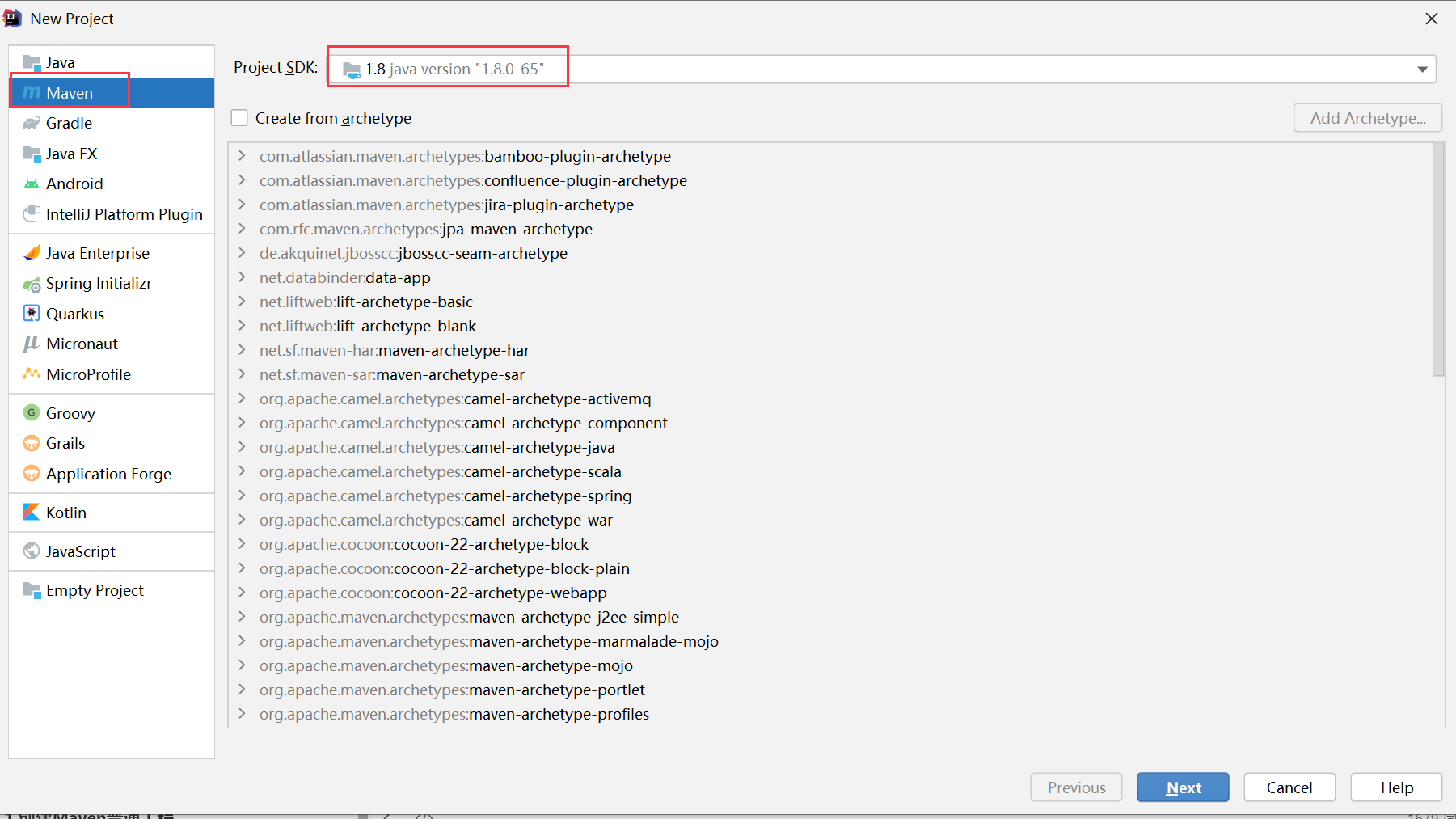Click the Java FX folder icon
The width and height of the screenshot is (1456, 819).
(32, 154)
